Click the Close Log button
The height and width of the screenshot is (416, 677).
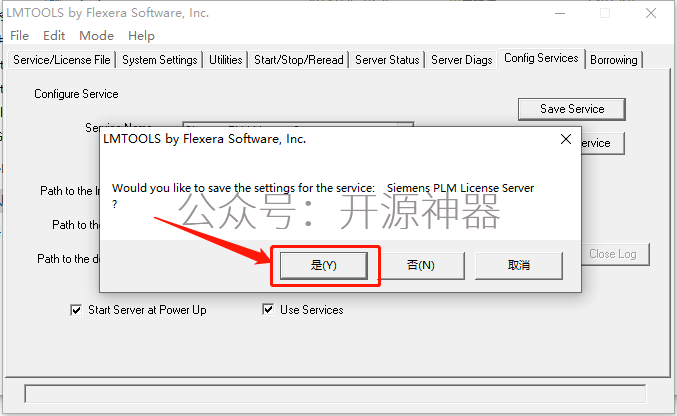pos(615,254)
